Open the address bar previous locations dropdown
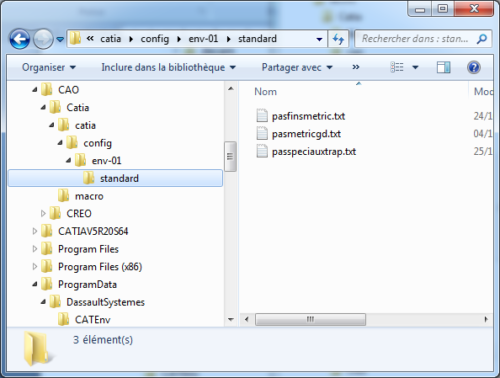The width and height of the screenshot is (500, 378). (319, 39)
